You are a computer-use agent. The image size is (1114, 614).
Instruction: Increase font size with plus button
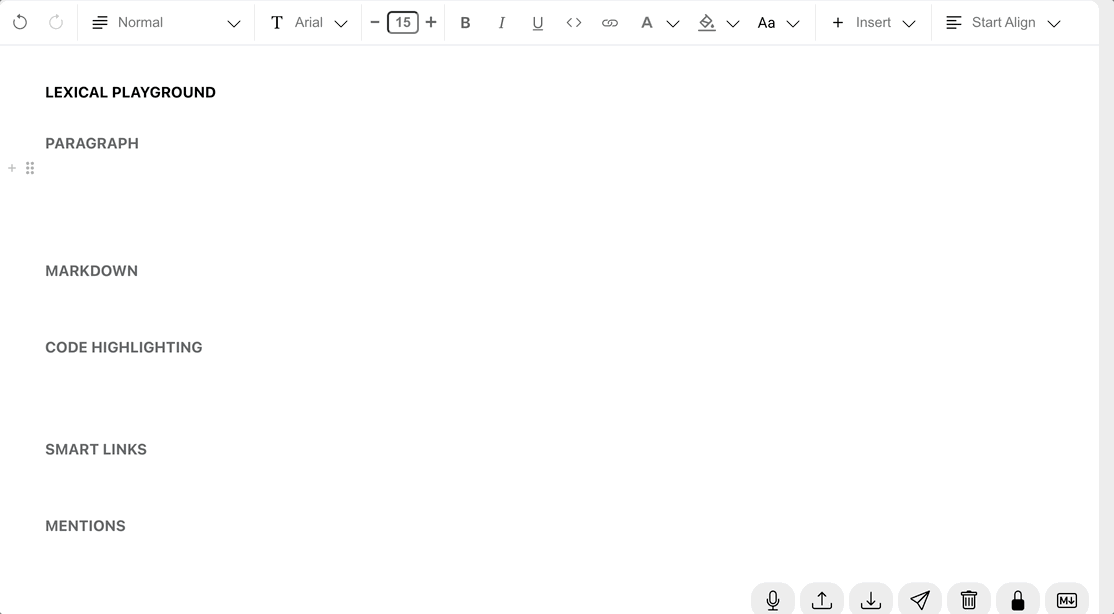coord(431,22)
